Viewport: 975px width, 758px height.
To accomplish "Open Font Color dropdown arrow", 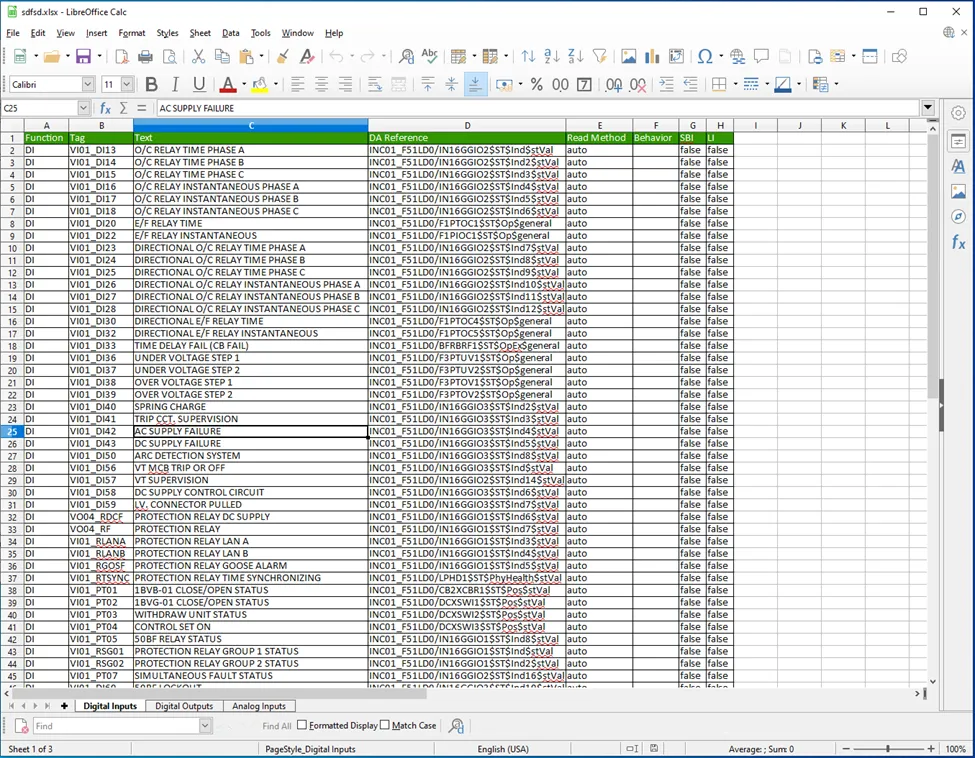I will click(x=244, y=85).
